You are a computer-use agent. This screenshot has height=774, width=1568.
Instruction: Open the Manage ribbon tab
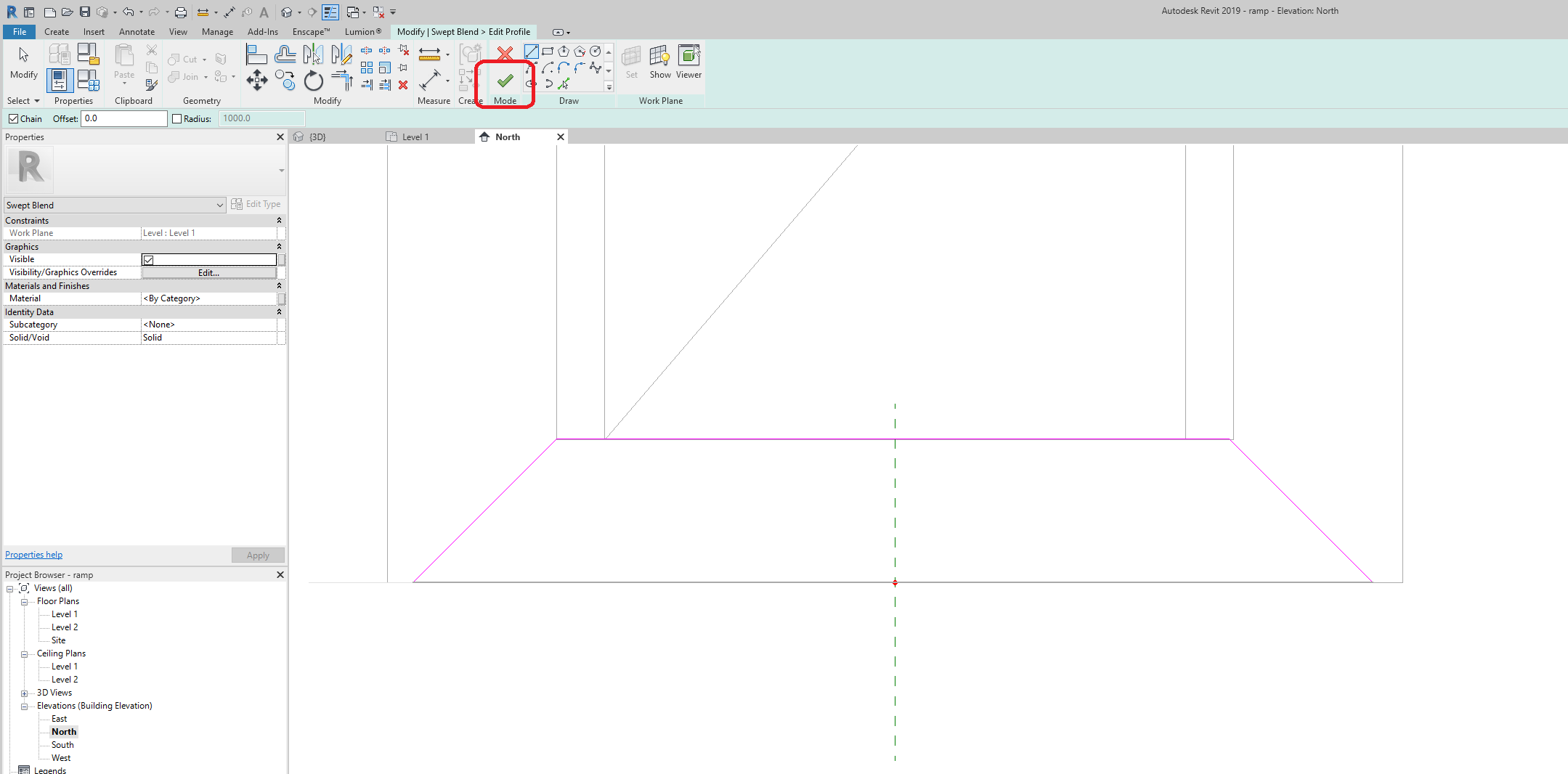coord(217,32)
